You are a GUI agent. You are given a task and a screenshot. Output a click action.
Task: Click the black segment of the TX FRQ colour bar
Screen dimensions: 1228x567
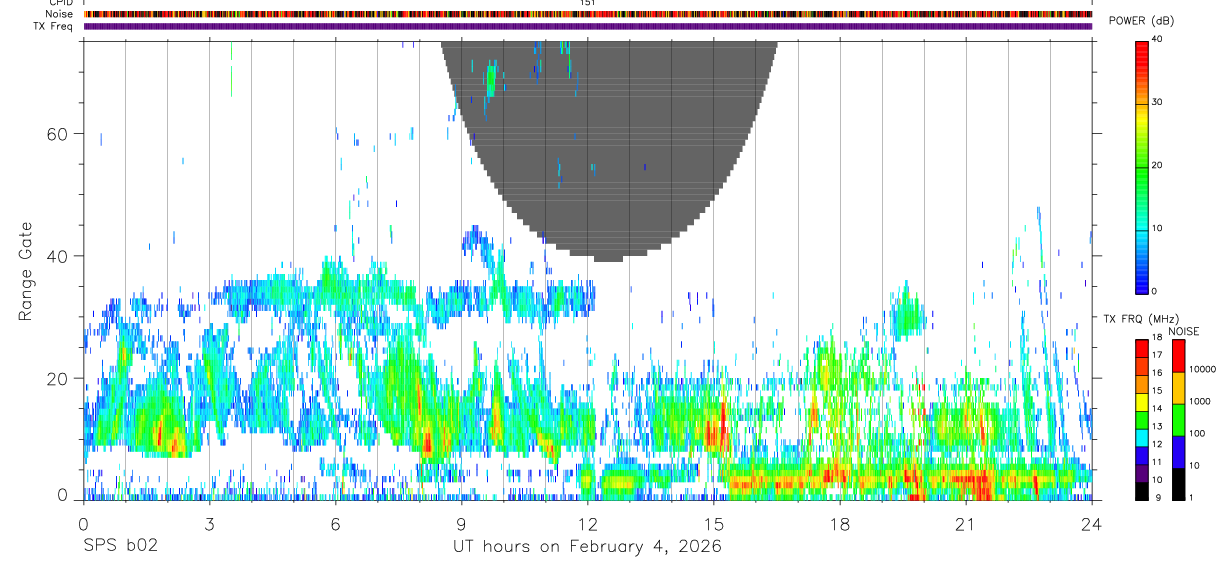pos(1142,491)
